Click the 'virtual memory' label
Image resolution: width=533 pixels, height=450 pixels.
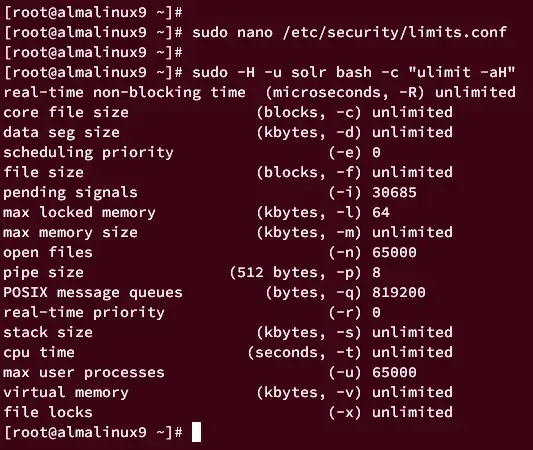coord(66,392)
